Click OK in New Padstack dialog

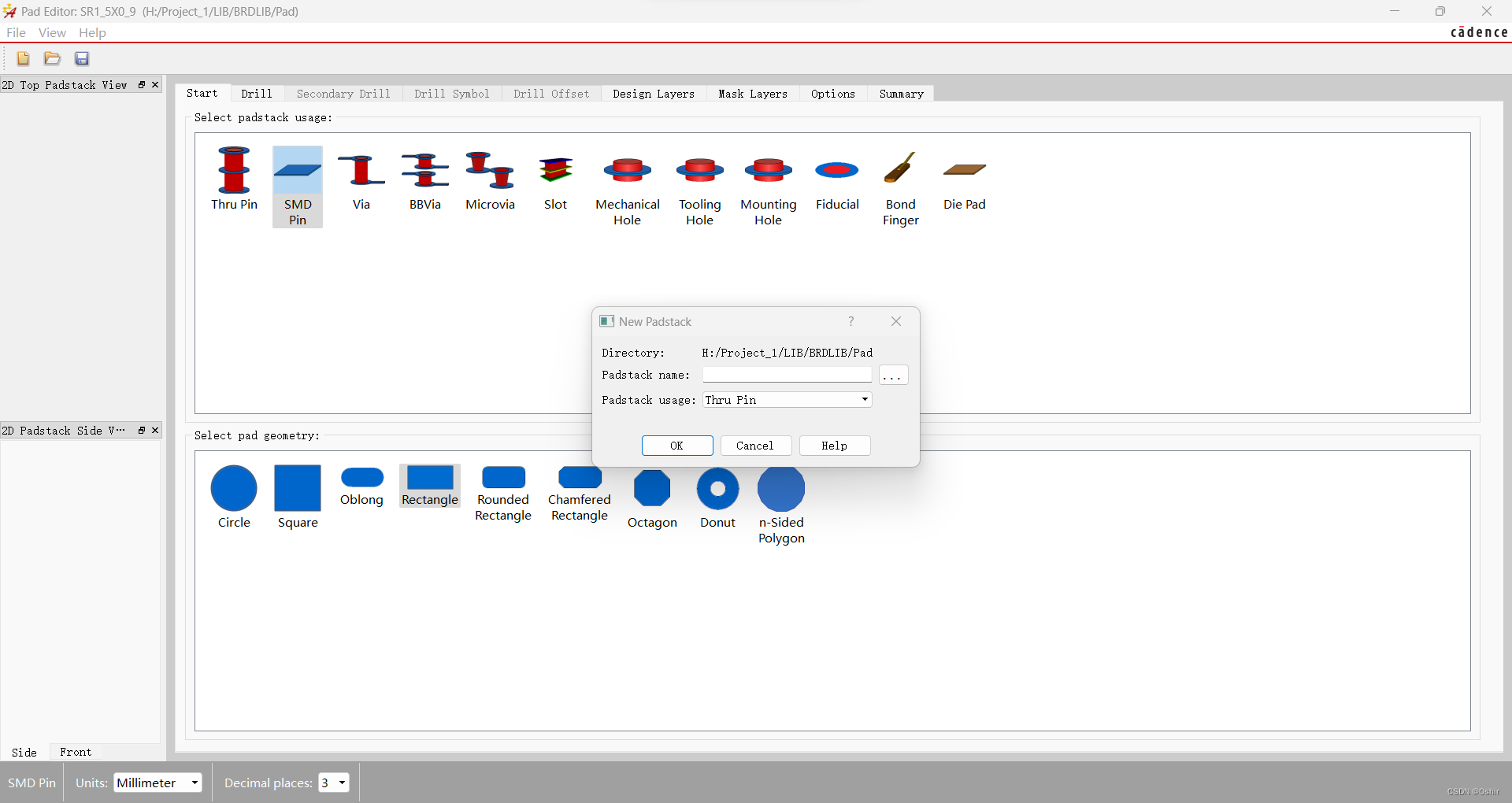[676, 446]
